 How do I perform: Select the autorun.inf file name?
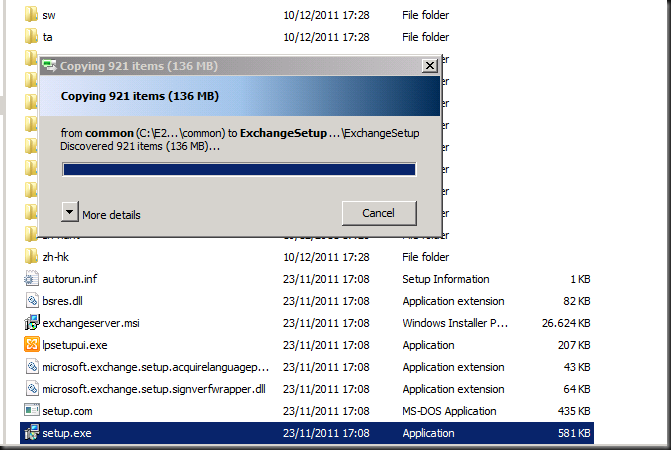pyautogui.click(x=70, y=279)
